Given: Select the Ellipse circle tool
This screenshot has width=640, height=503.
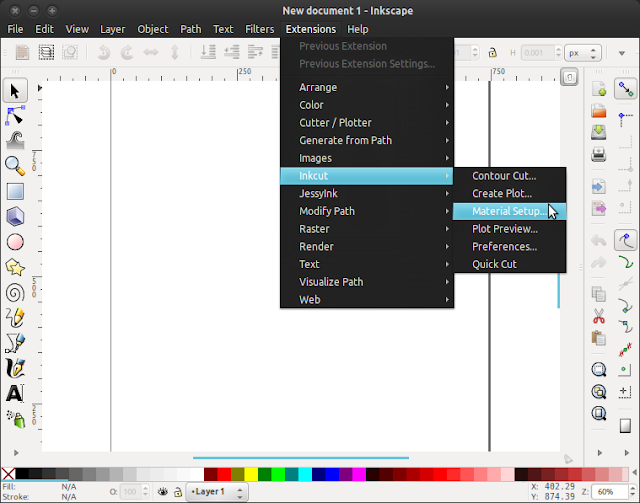Looking at the screenshot, I should click(15, 242).
